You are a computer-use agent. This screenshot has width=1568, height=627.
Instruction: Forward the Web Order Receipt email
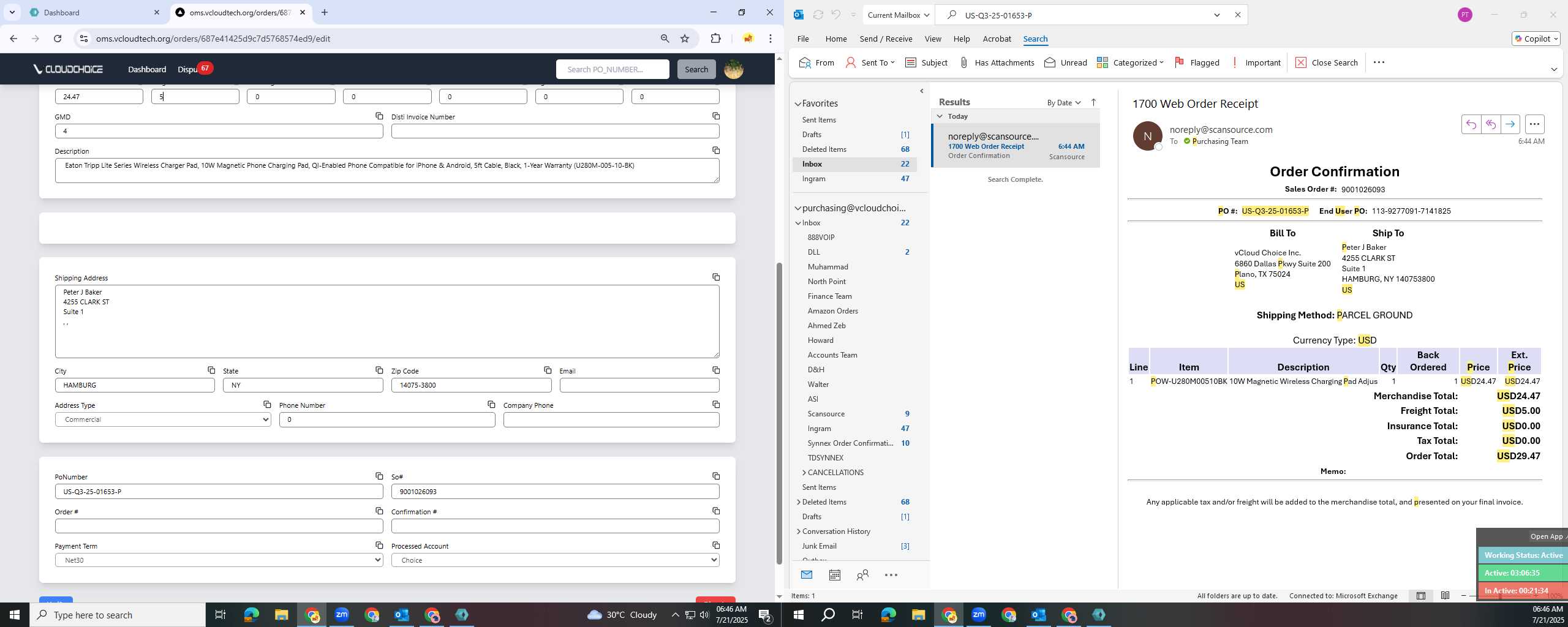click(x=1510, y=124)
